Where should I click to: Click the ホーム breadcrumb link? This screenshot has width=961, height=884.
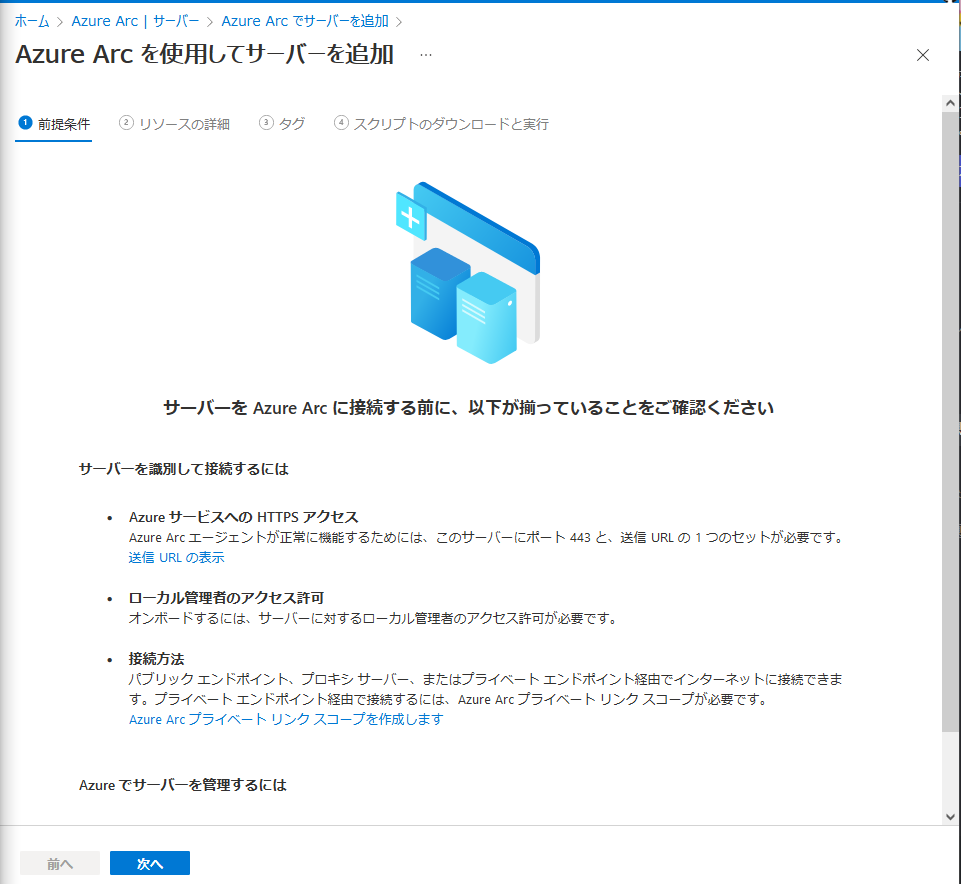(x=32, y=21)
